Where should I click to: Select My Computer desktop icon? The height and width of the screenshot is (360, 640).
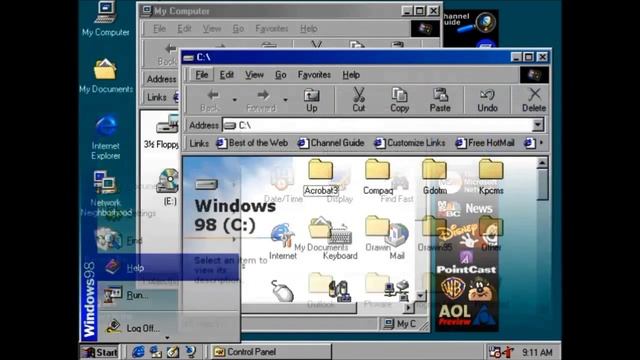click(106, 19)
